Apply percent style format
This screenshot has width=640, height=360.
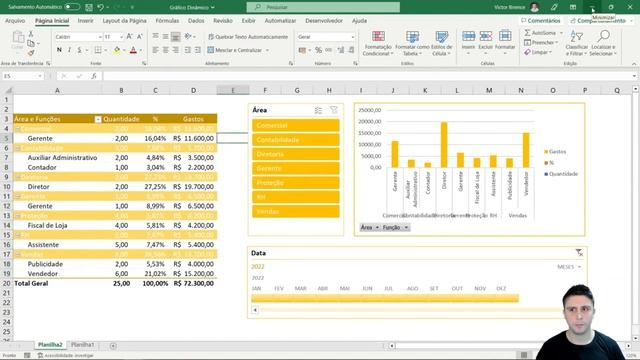click(318, 50)
